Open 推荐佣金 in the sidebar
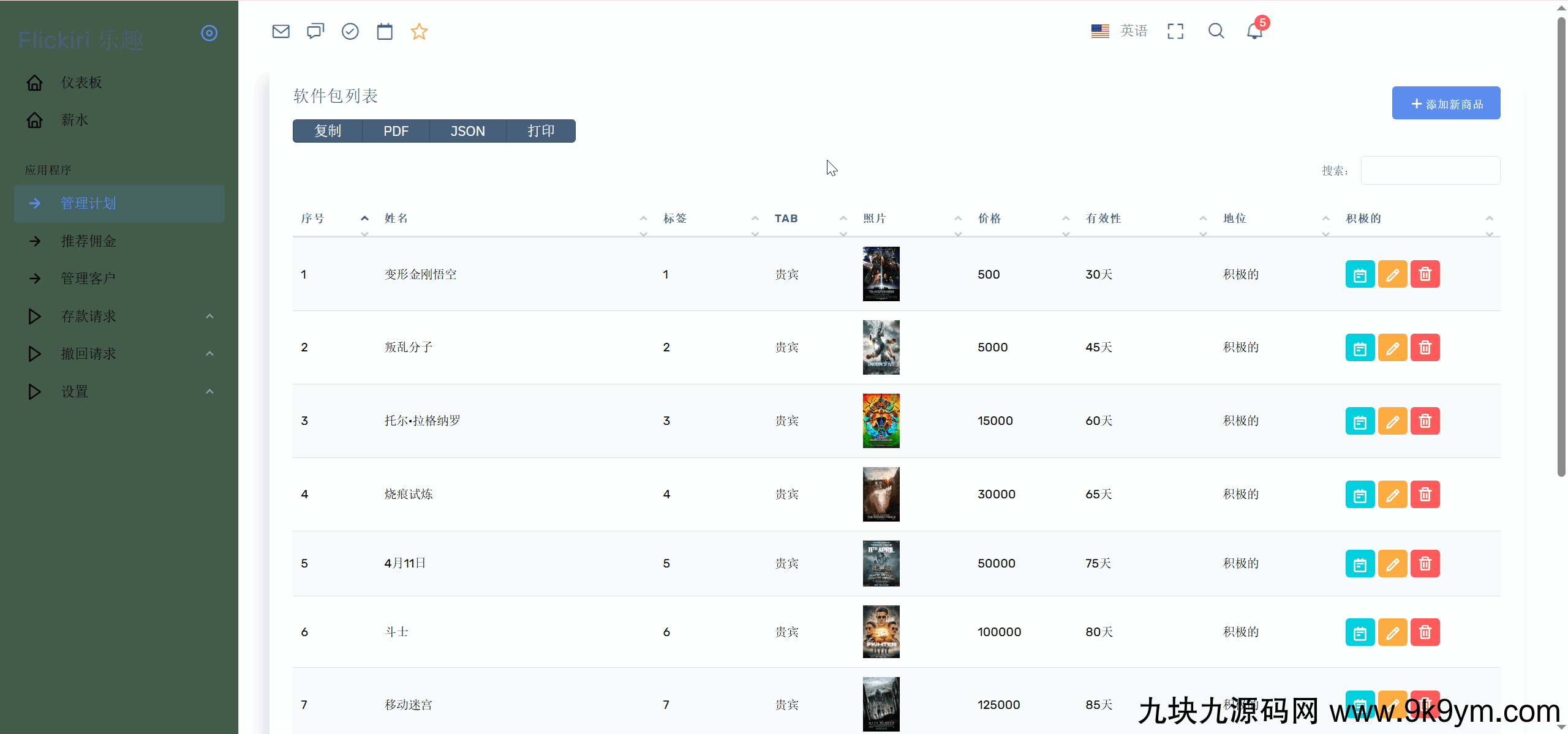The height and width of the screenshot is (734, 1568). [x=89, y=241]
